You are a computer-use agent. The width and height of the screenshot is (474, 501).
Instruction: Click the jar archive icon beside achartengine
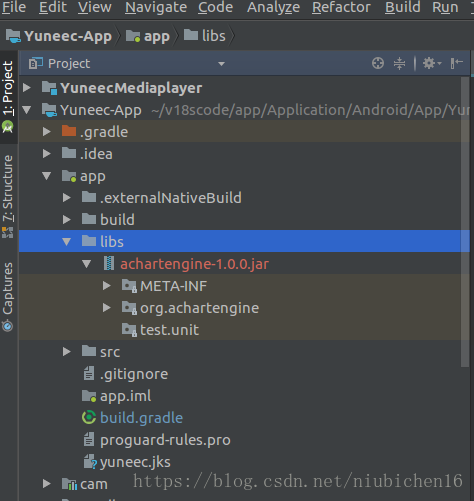pyautogui.click(x=109, y=263)
